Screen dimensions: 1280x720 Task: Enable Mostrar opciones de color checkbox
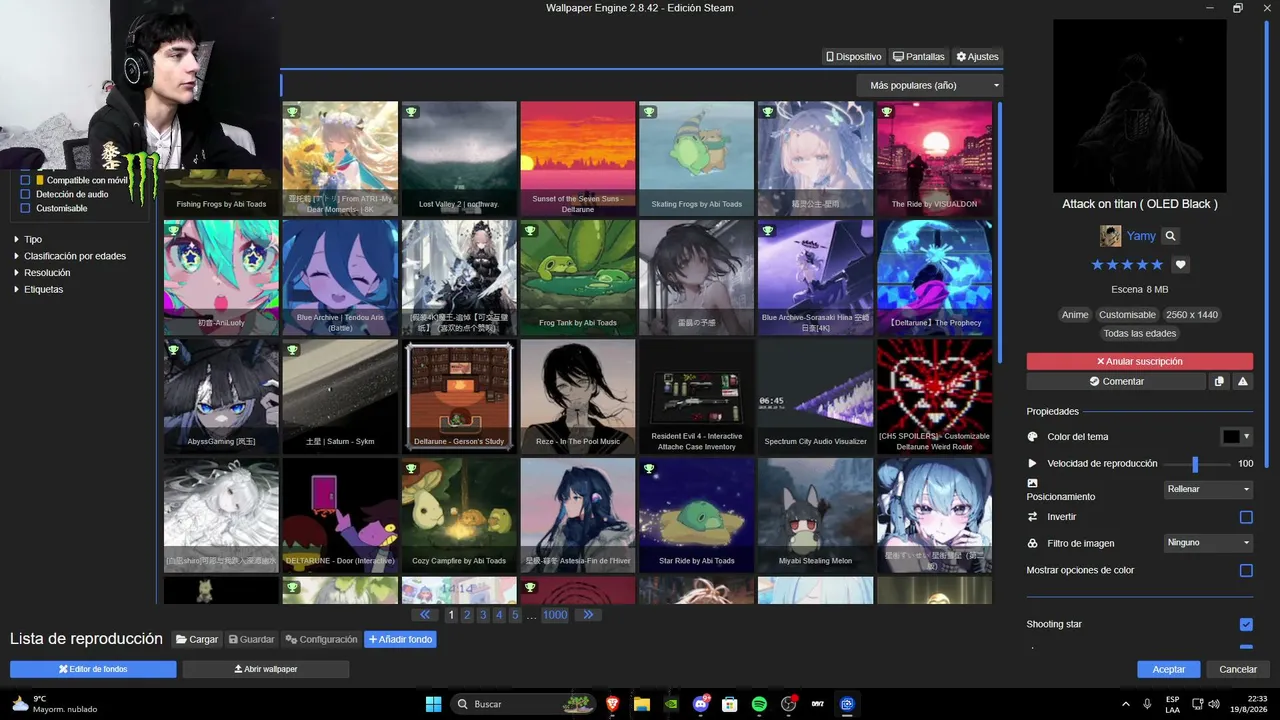(1246, 570)
